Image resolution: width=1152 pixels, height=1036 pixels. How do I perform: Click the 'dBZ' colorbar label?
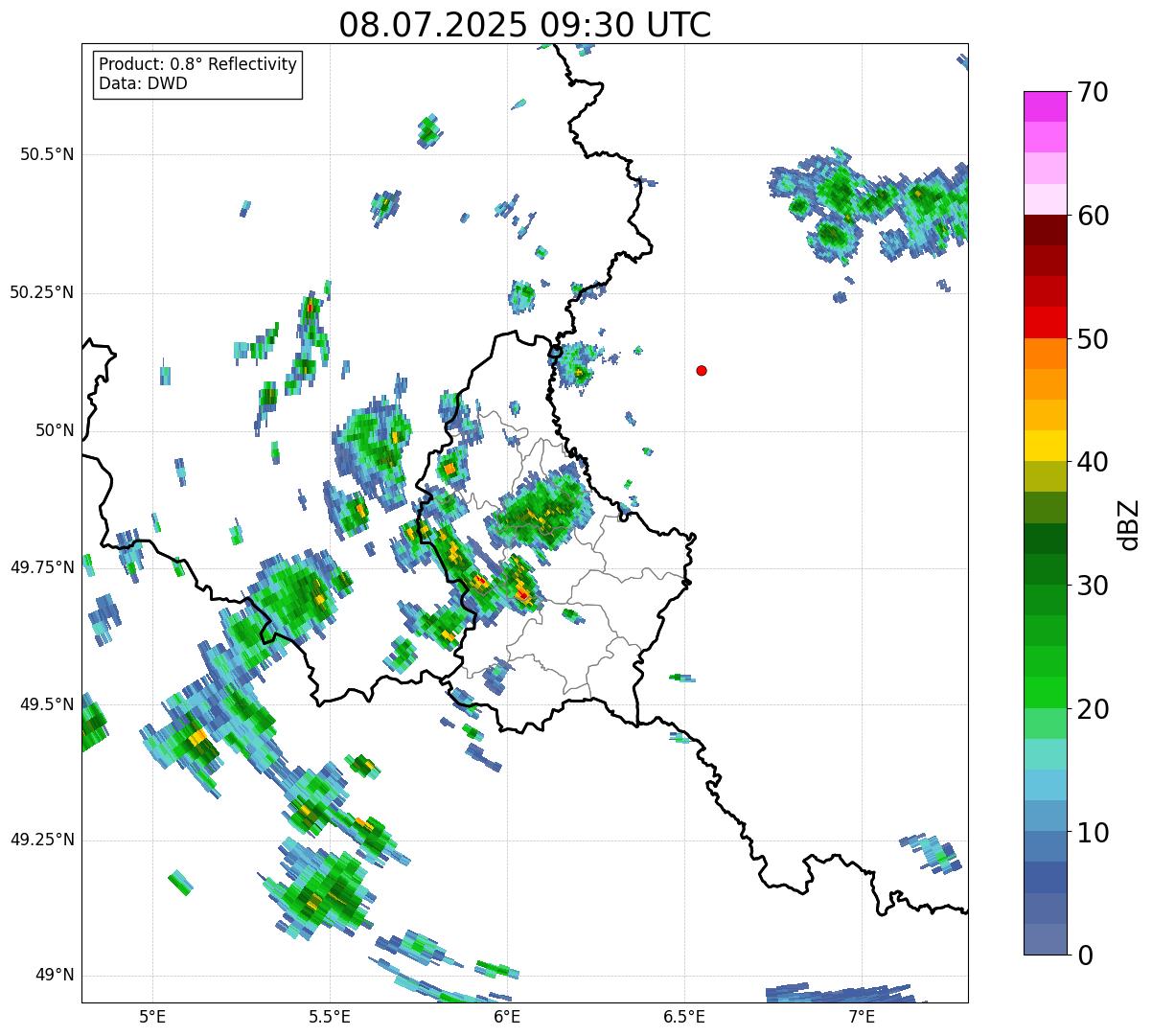click(1129, 523)
